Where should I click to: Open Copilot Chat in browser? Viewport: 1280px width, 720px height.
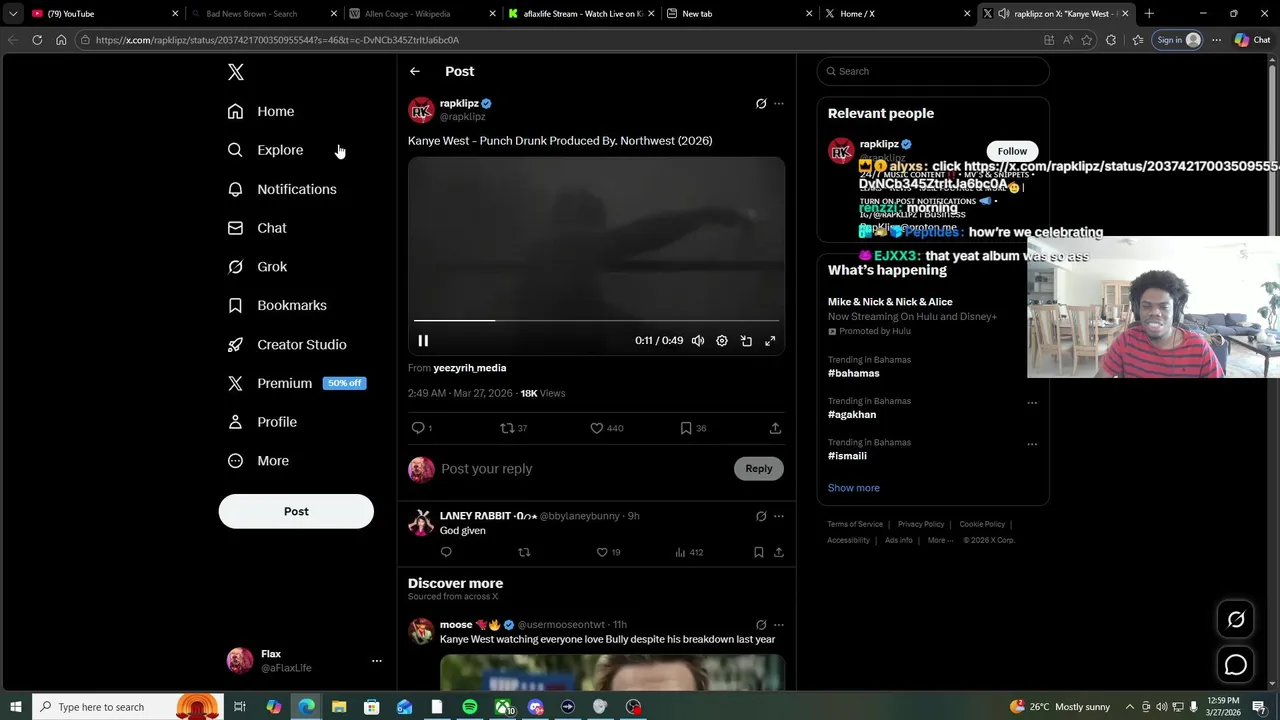click(x=1252, y=40)
